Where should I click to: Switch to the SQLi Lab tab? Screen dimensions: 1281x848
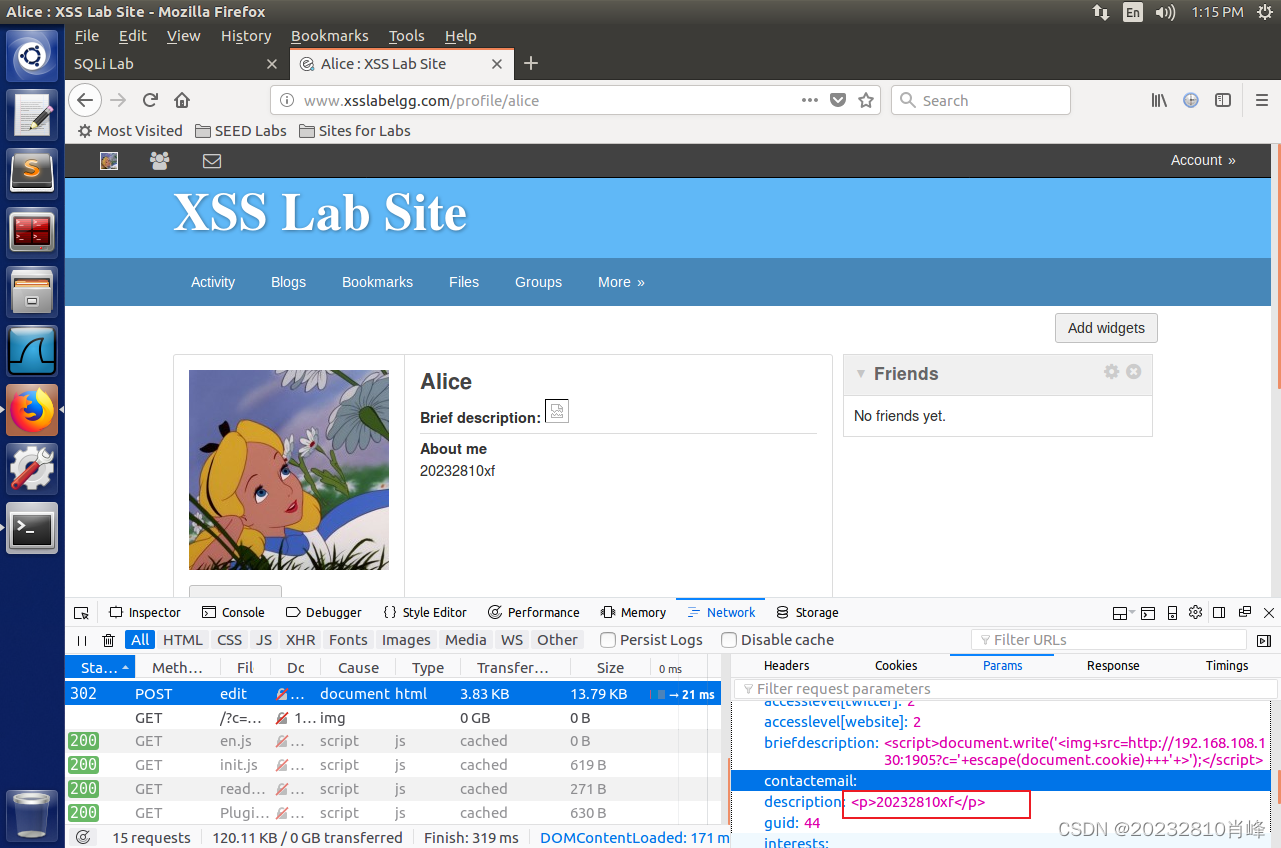pos(176,64)
